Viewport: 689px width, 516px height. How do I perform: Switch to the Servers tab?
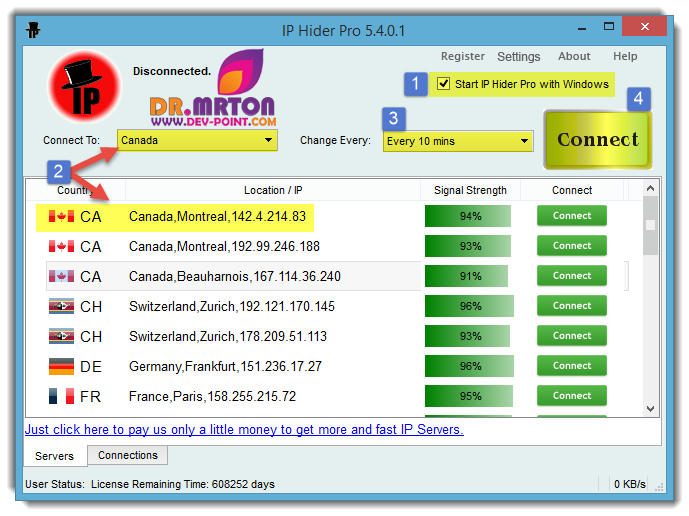(54, 456)
